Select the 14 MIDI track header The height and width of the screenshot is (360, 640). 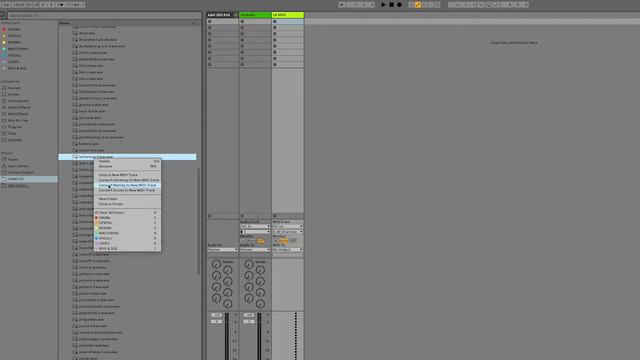tap(288, 15)
